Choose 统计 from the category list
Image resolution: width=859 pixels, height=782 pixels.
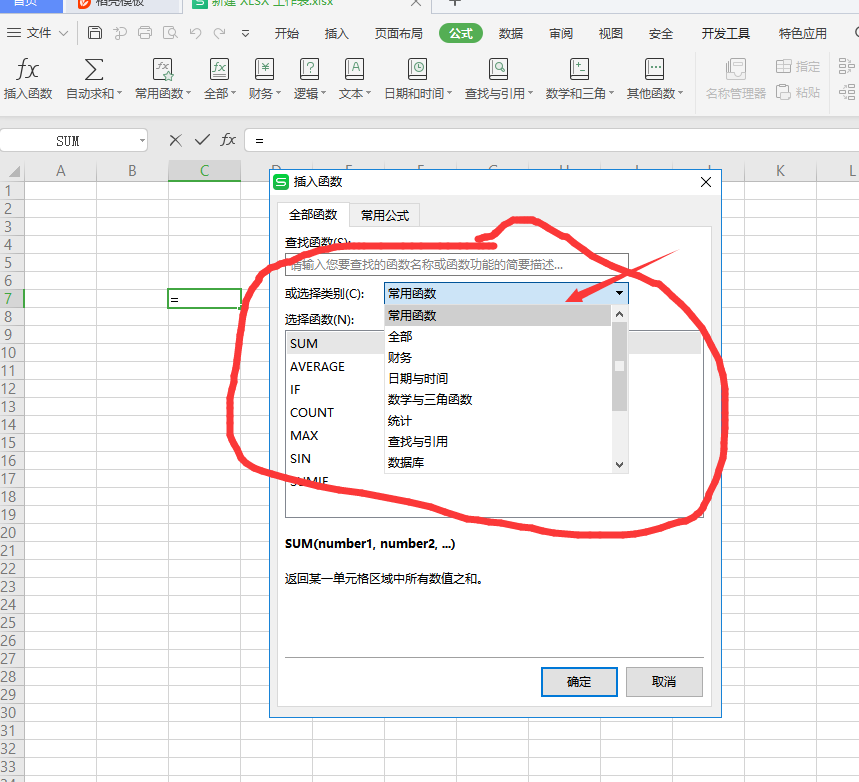click(400, 421)
